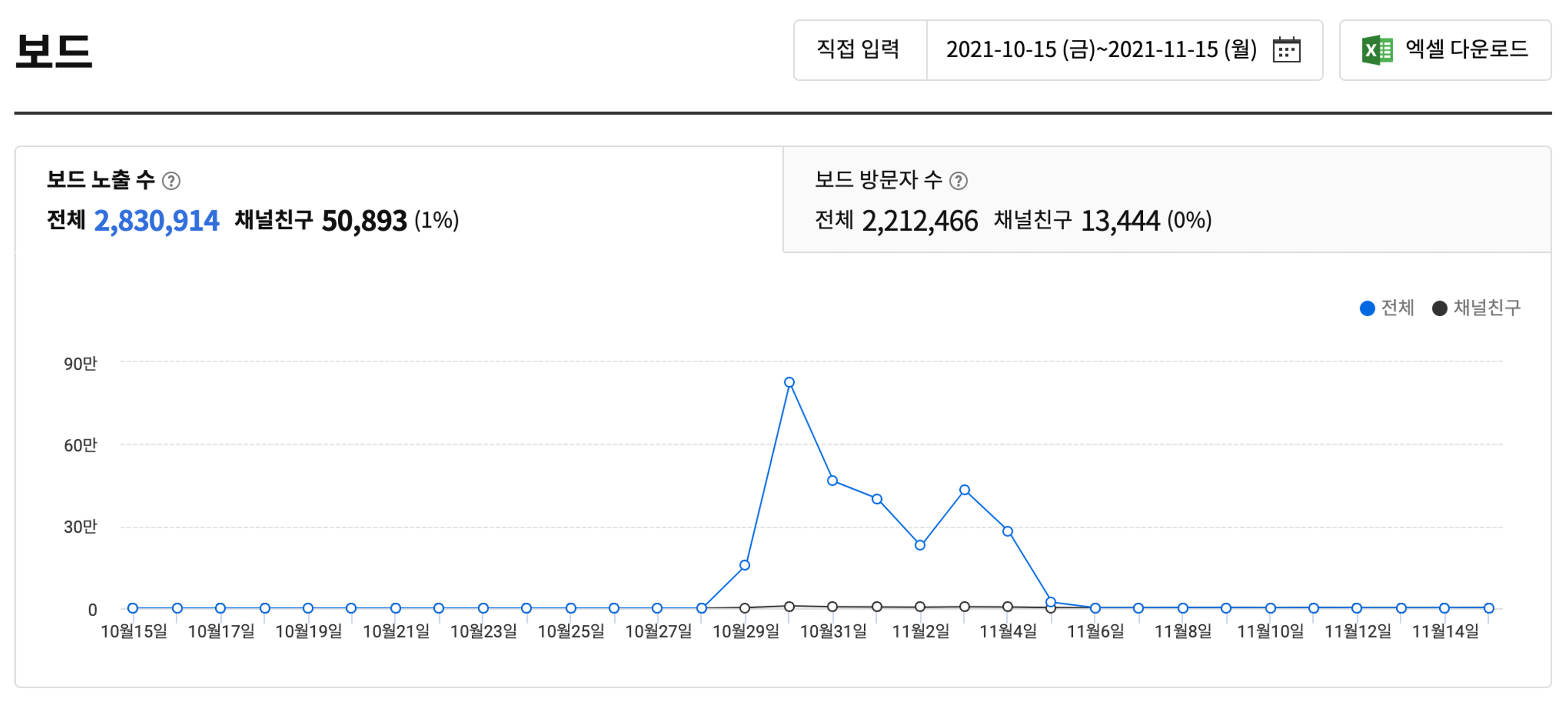1568x705 pixels.
Task: Select the 전체 data point at 11월4일
Action: click(1007, 531)
